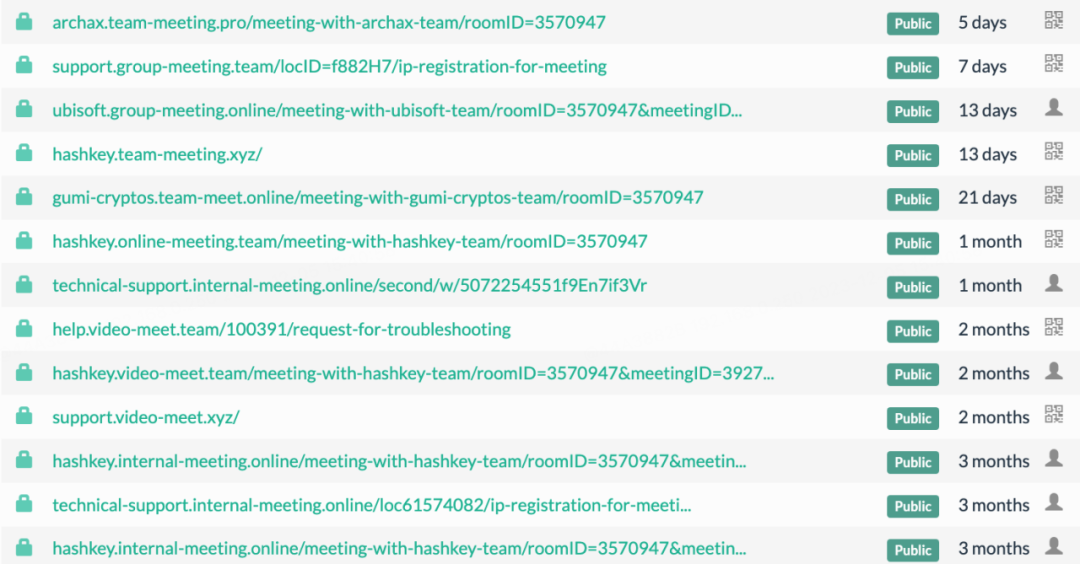Open the hashkey.team-meeting.xyz link
The width and height of the screenshot is (1080, 564).
(x=157, y=154)
